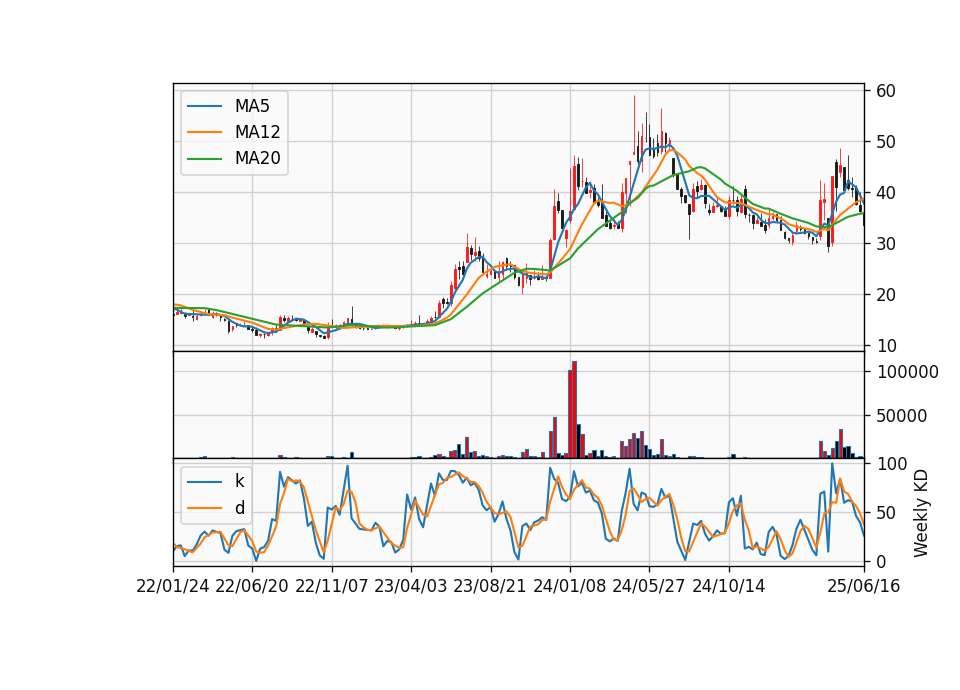
Task: Click the 23/08/21 date tick label
Action: point(490,586)
